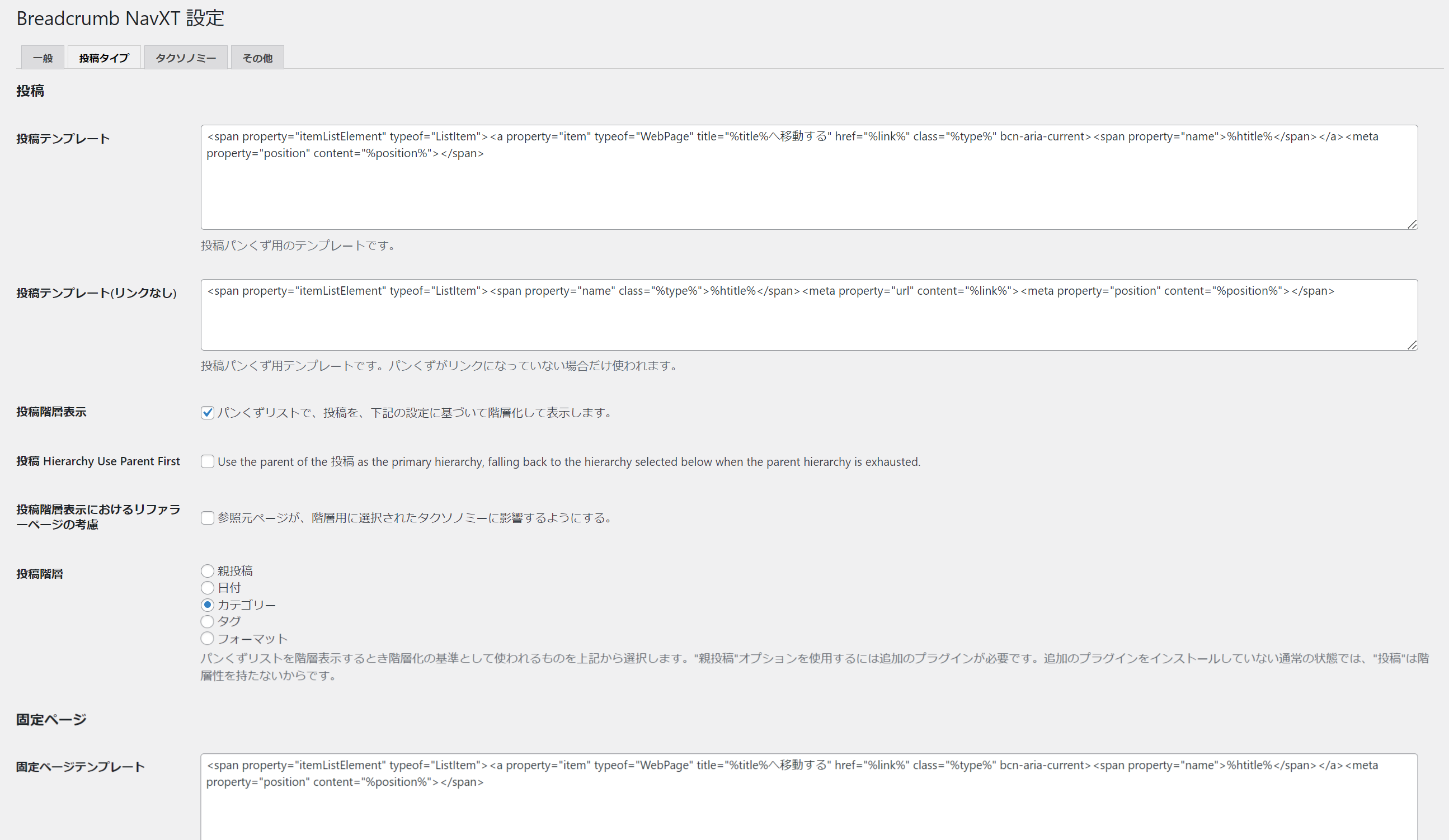Click the 投稿階層表示 field label
This screenshot has height=840, width=1449.
click(x=51, y=412)
